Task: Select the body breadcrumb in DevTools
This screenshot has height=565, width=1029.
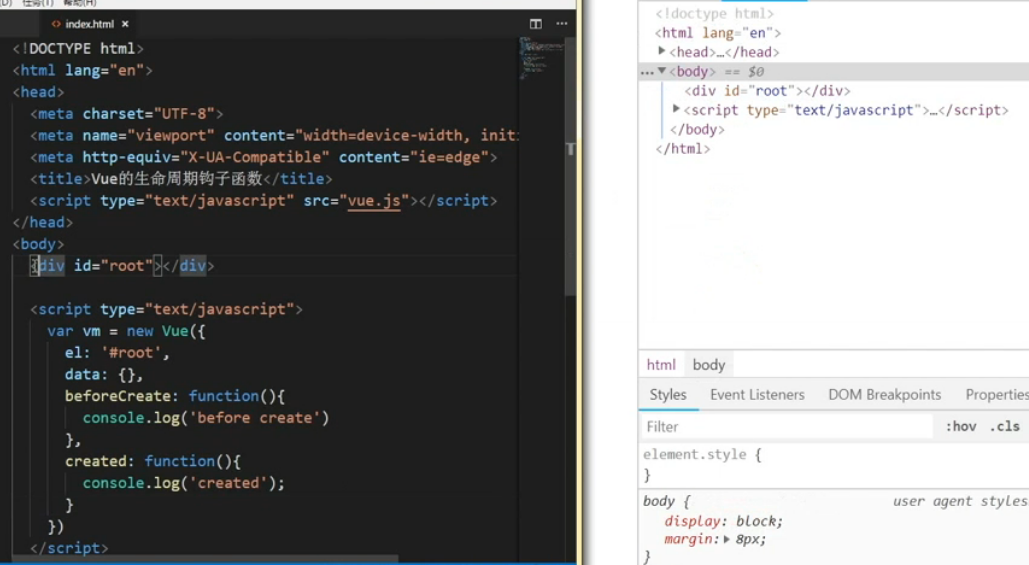Action: (x=709, y=365)
